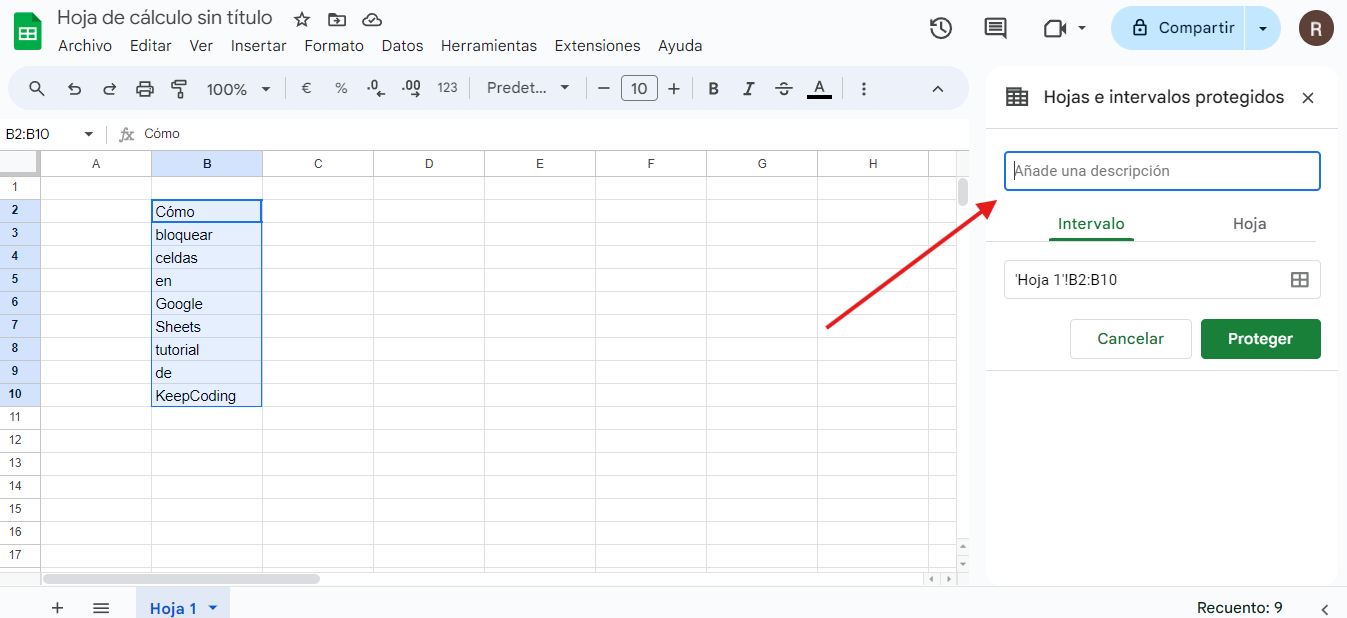The image size is (1347, 618).
Task: Click the Cancelar button
Action: [x=1130, y=339]
